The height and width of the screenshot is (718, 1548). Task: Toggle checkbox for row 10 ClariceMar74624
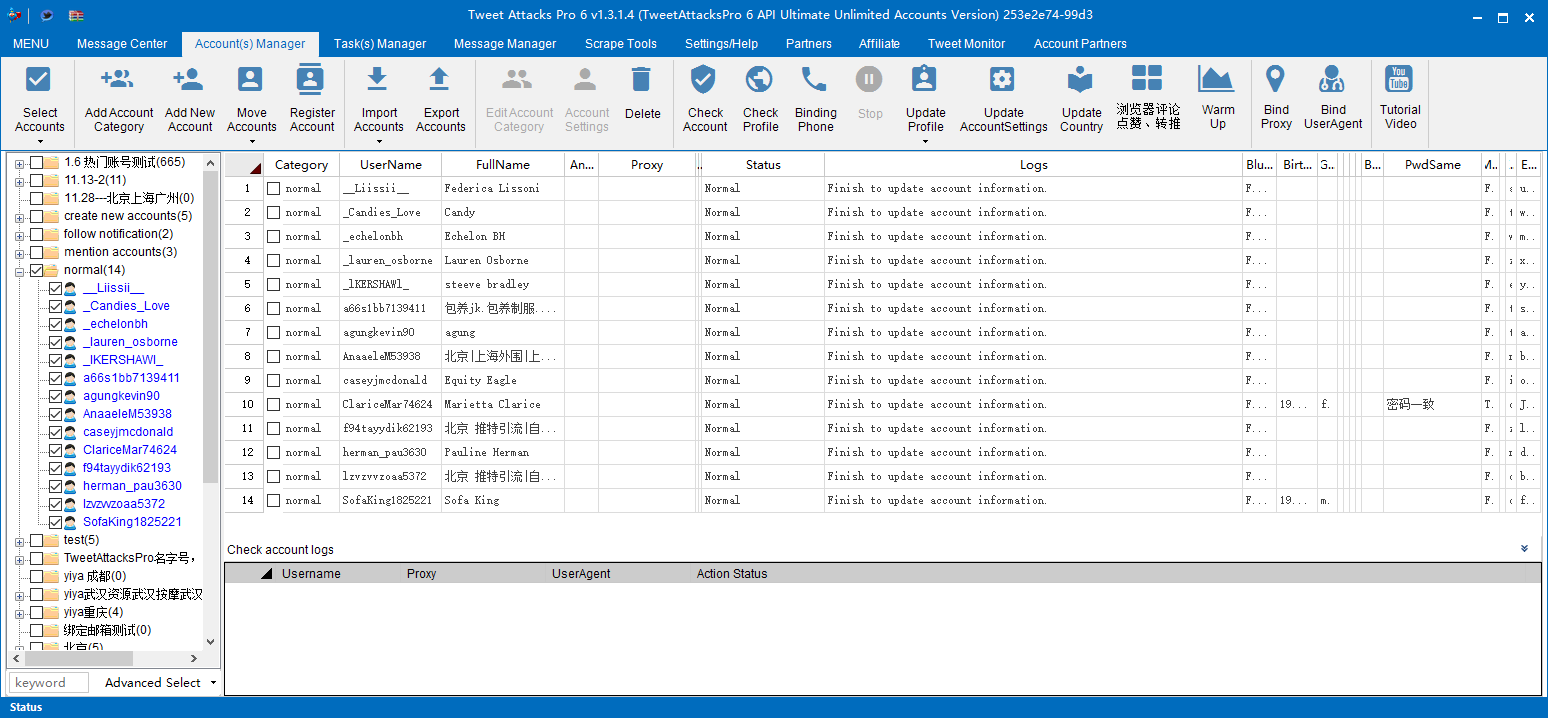tap(274, 404)
